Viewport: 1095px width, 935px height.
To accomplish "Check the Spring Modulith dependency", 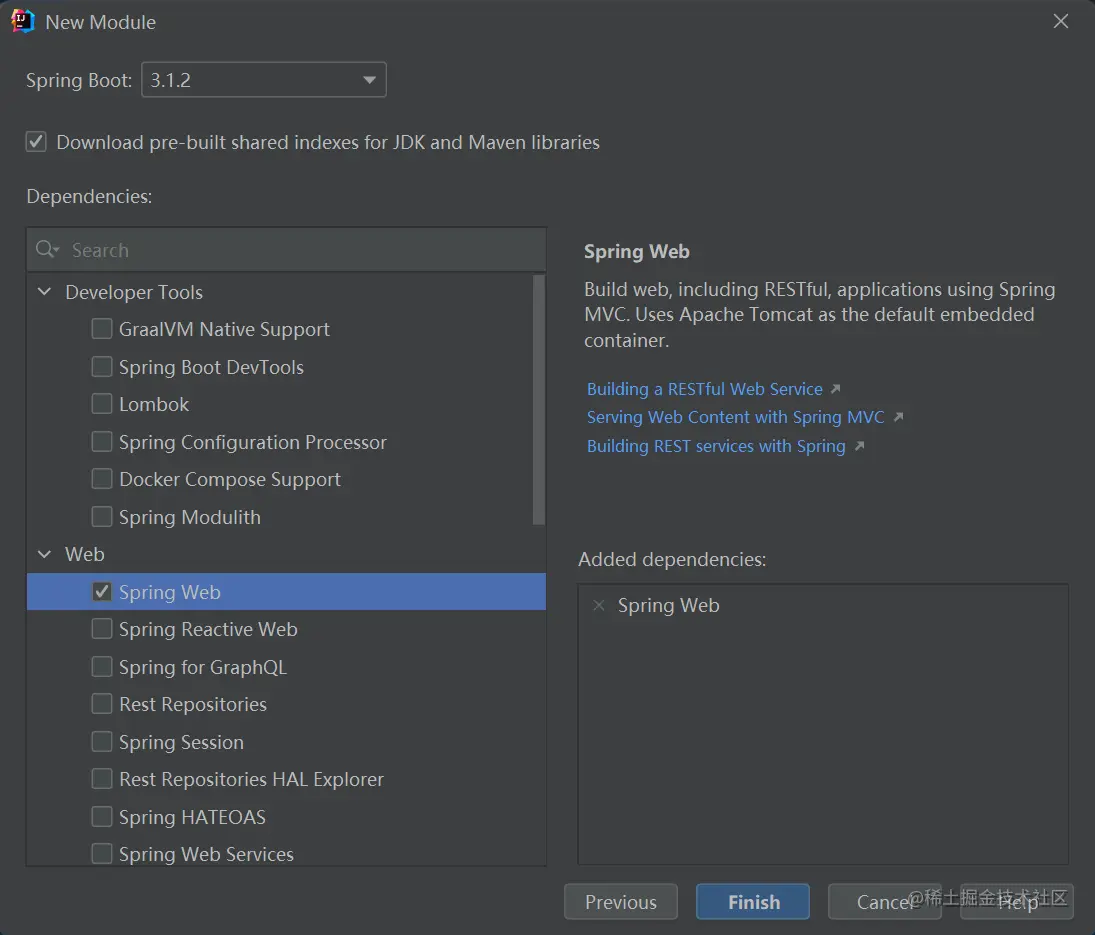I will click(x=102, y=517).
